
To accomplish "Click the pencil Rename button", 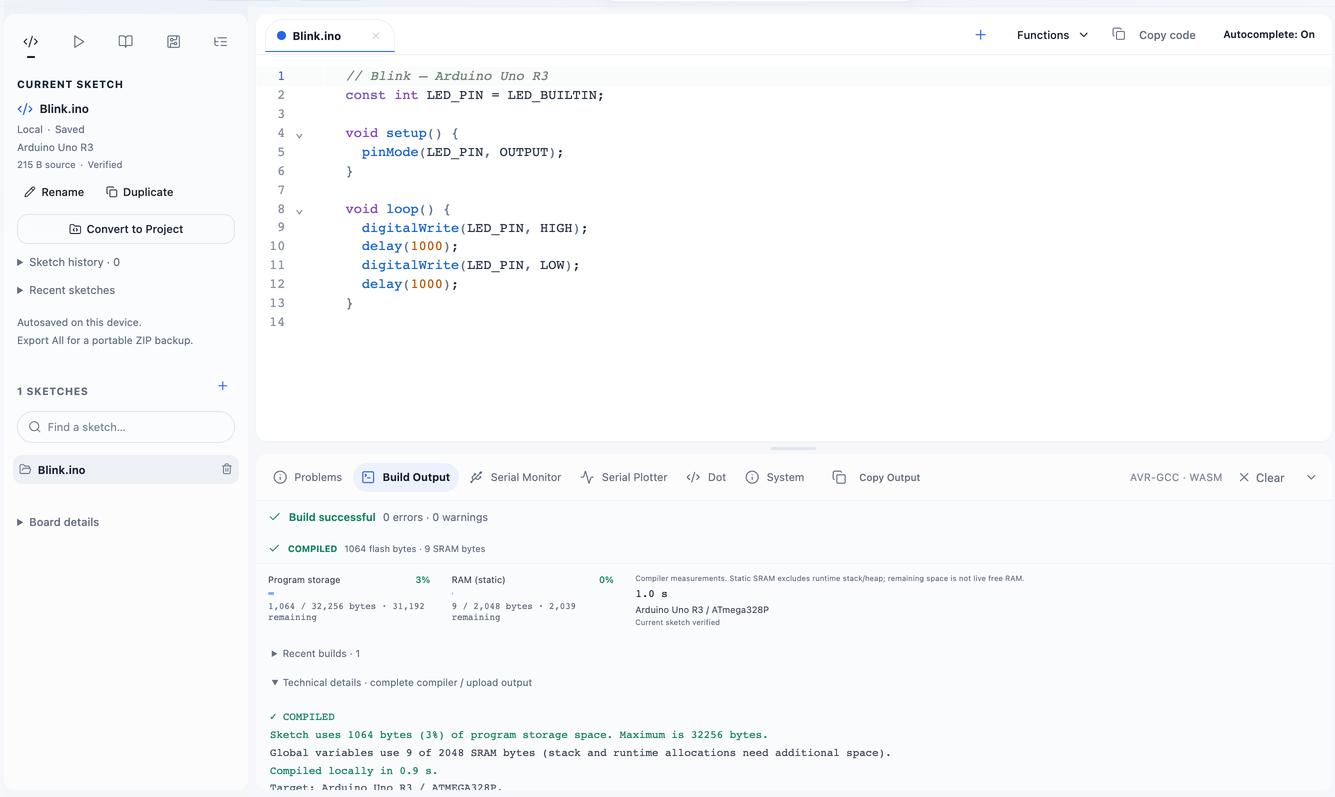I will click(x=54, y=192).
